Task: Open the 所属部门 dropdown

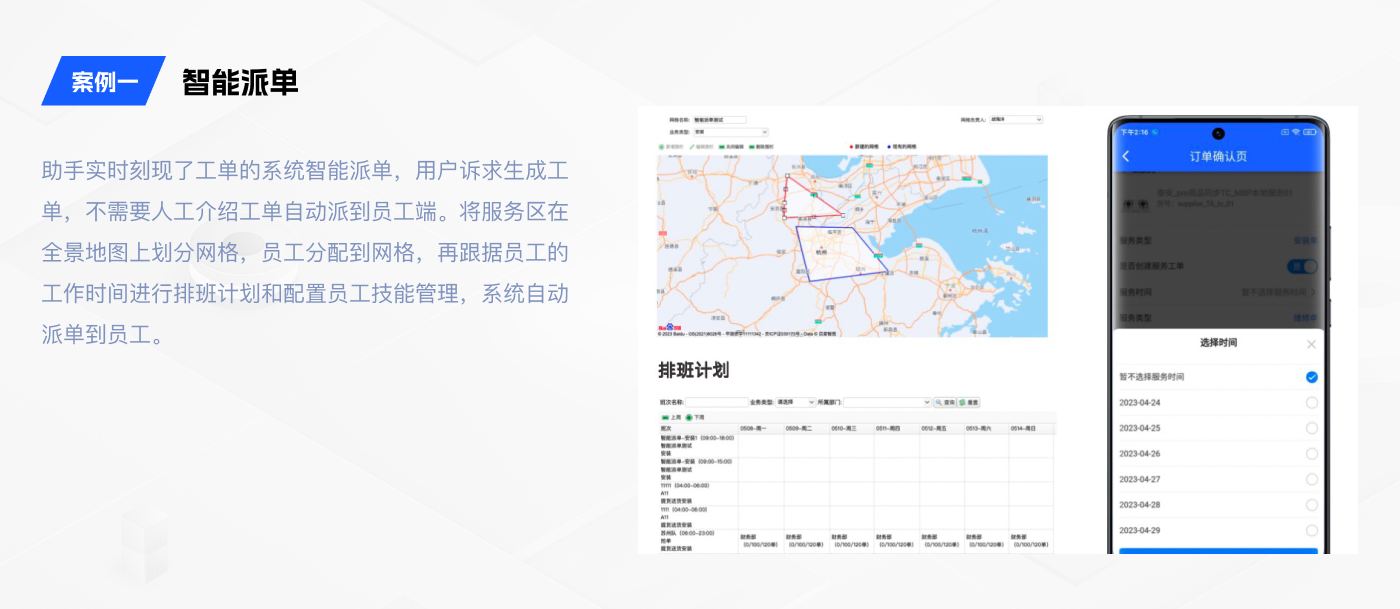Action: [887, 402]
